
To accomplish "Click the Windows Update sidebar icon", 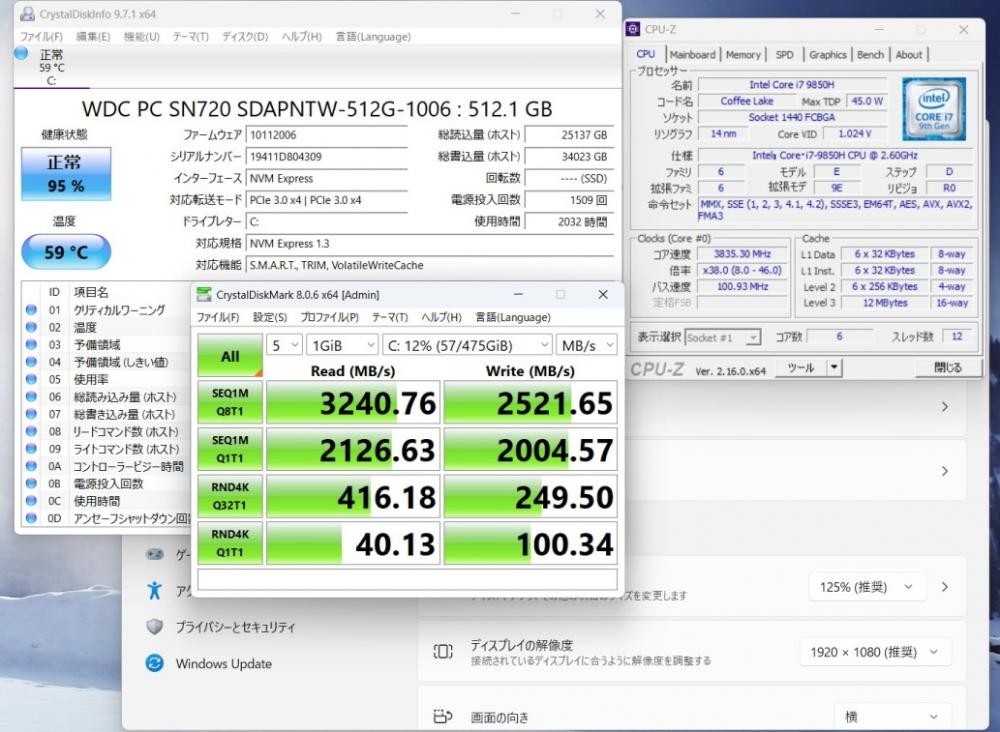I will pyautogui.click(x=154, y=663).
